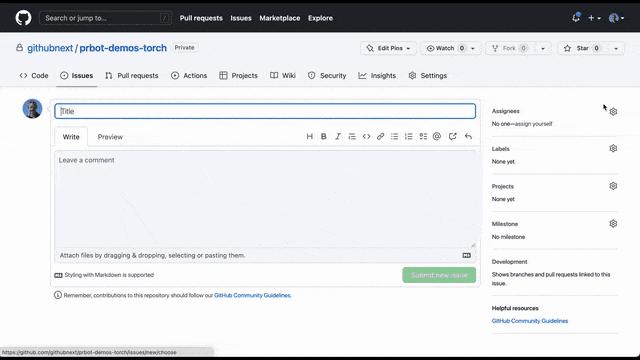Expand the Star dropdown arrow

616,49
